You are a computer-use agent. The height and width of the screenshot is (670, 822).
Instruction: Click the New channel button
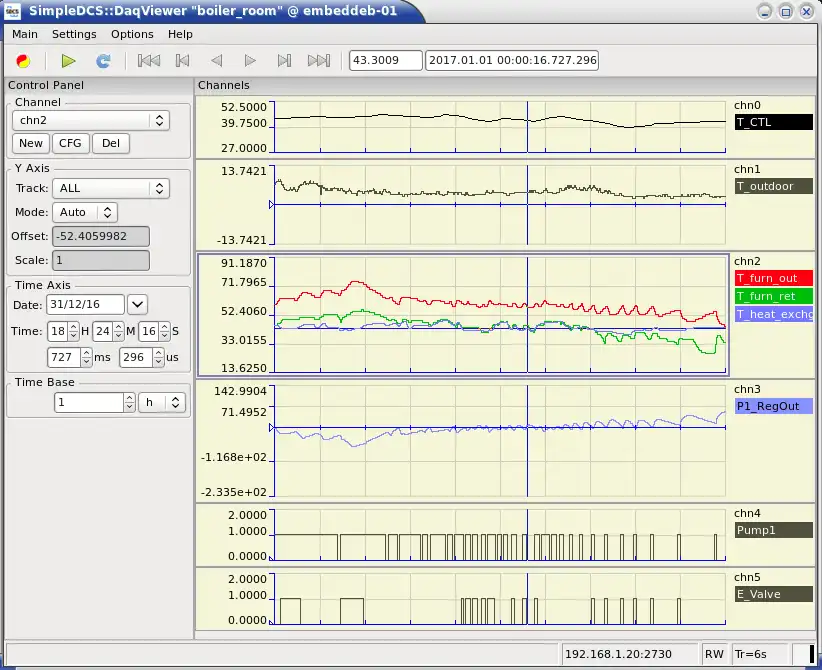click(31, 143)
